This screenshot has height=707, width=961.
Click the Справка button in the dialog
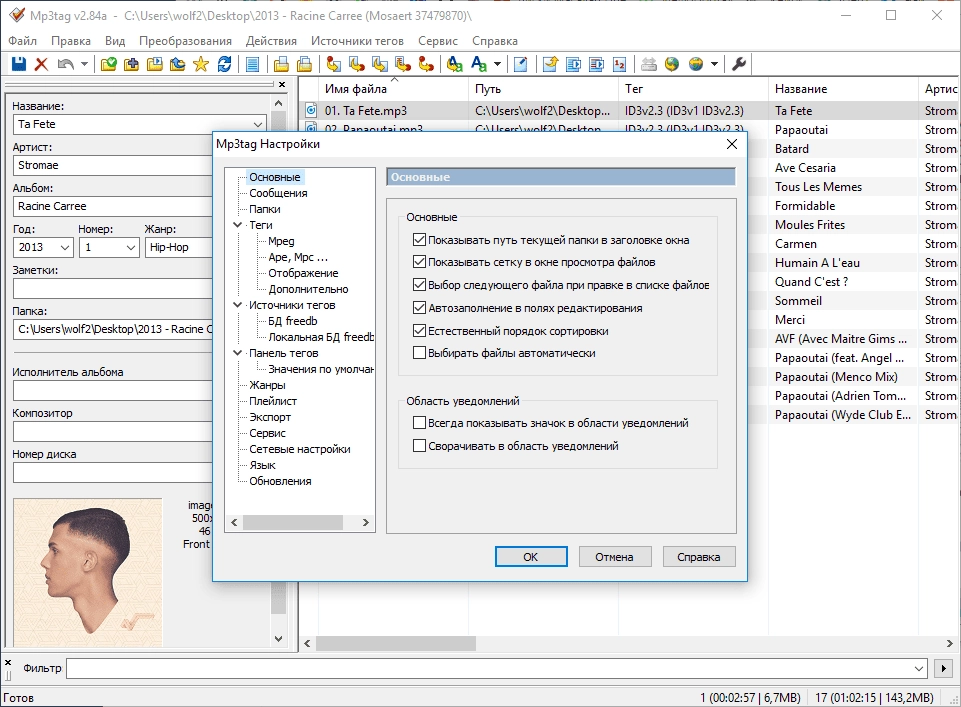click(x=699, y=557)
